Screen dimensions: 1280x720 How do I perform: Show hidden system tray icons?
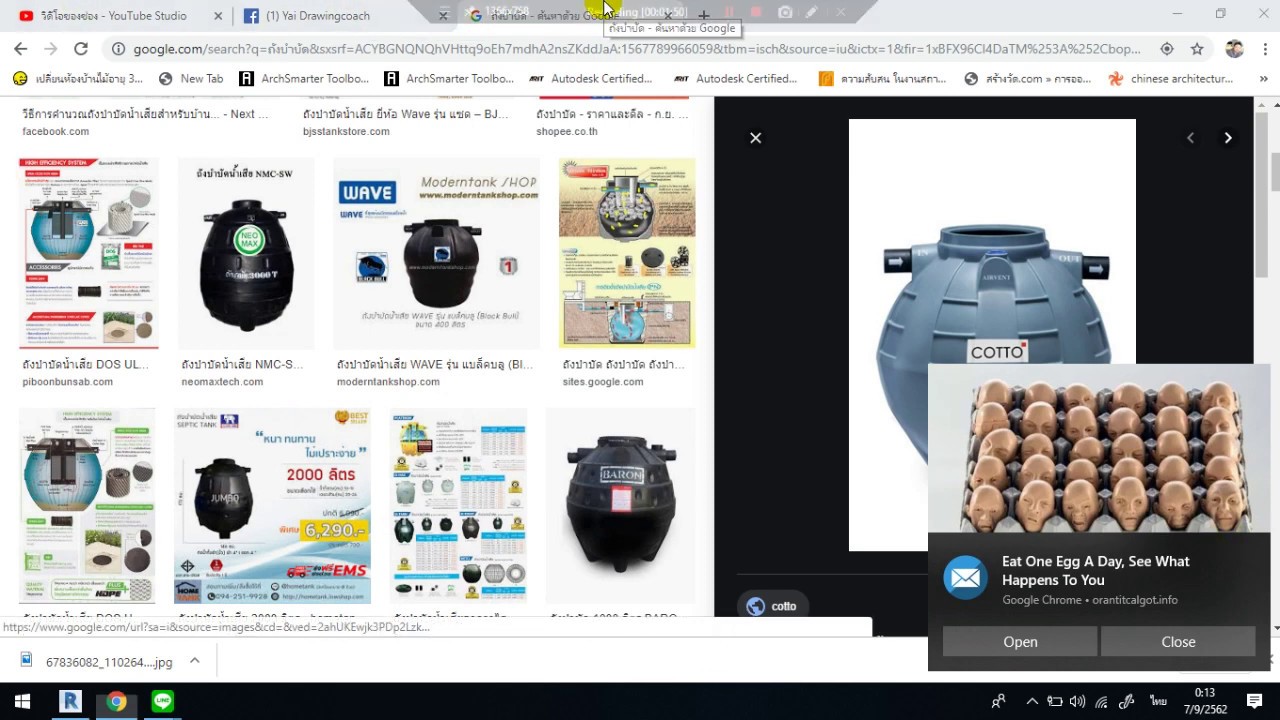pyautogui.click(x=1032, y=701)
